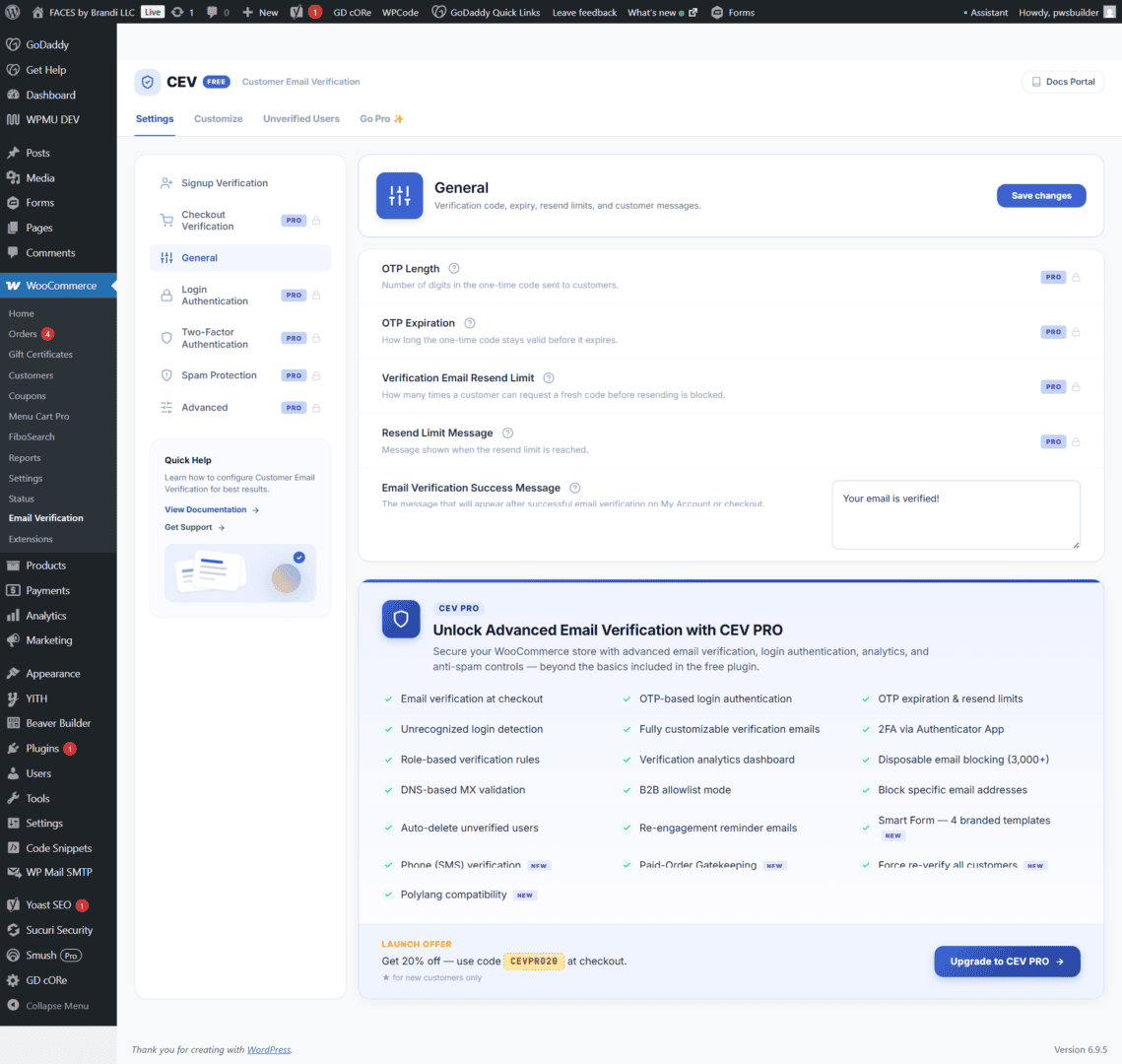Click lock icon beside Checkout Verification
This screenshot has width=1122, height=1064.
click(316, 221)
